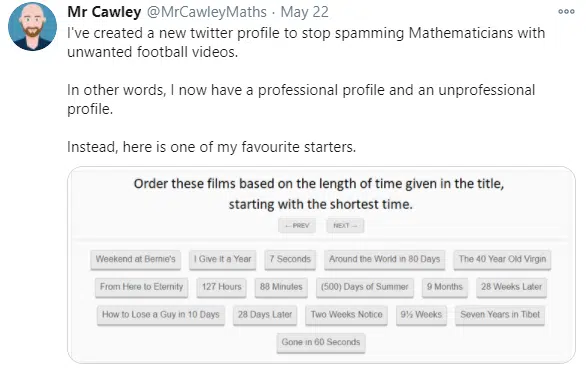Select the (500) Days of Summer tile
Viewport: 586px width, 373px height.
point(365,287)
